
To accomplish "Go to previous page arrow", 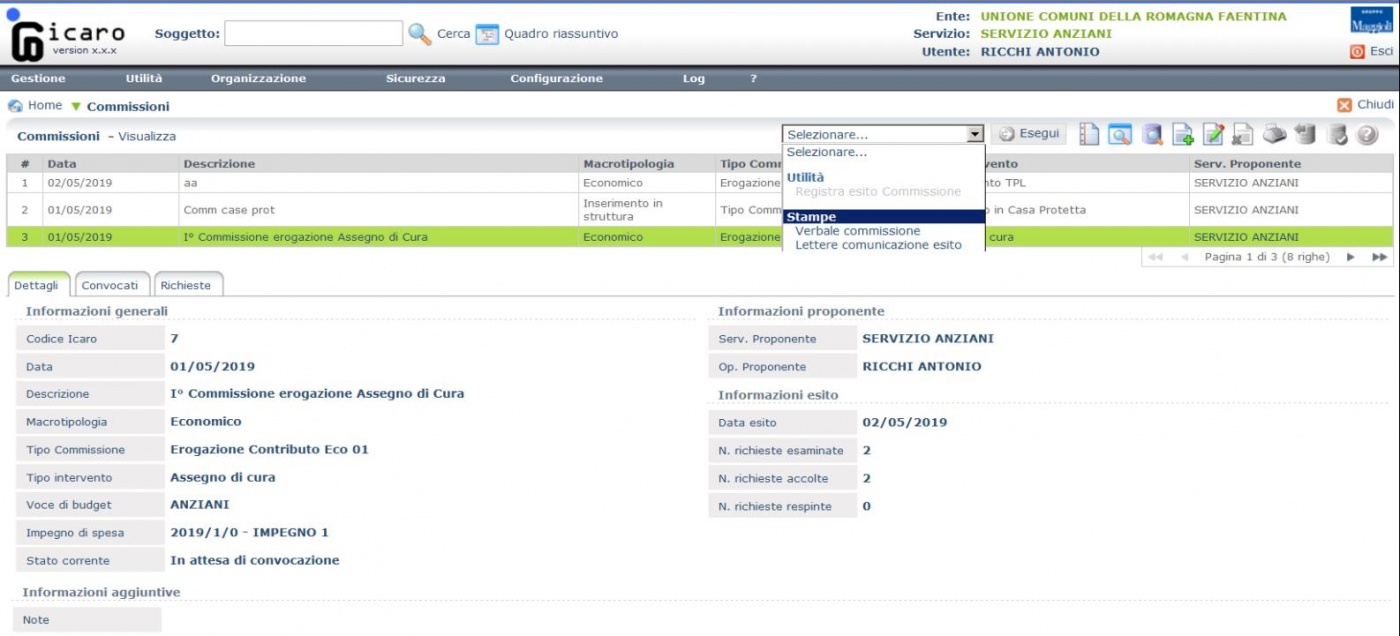I will (x=1185, y=257).
